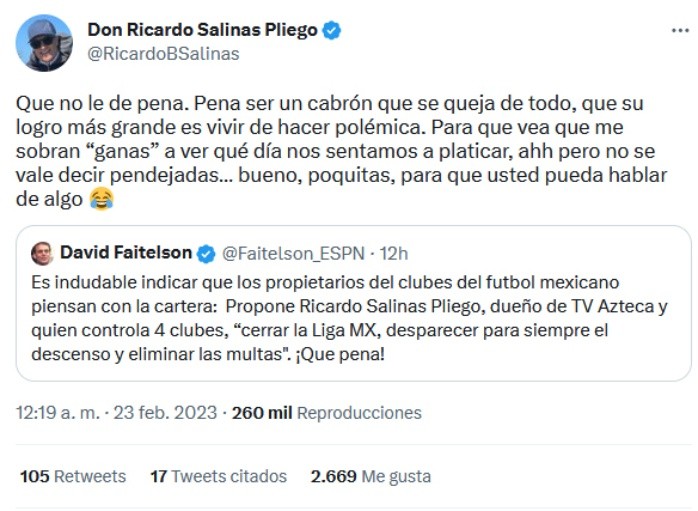Viewport: 698px width, 511px height.
Task: View the 260 mil Reproducciones count
Action: [x=326, y=412]
